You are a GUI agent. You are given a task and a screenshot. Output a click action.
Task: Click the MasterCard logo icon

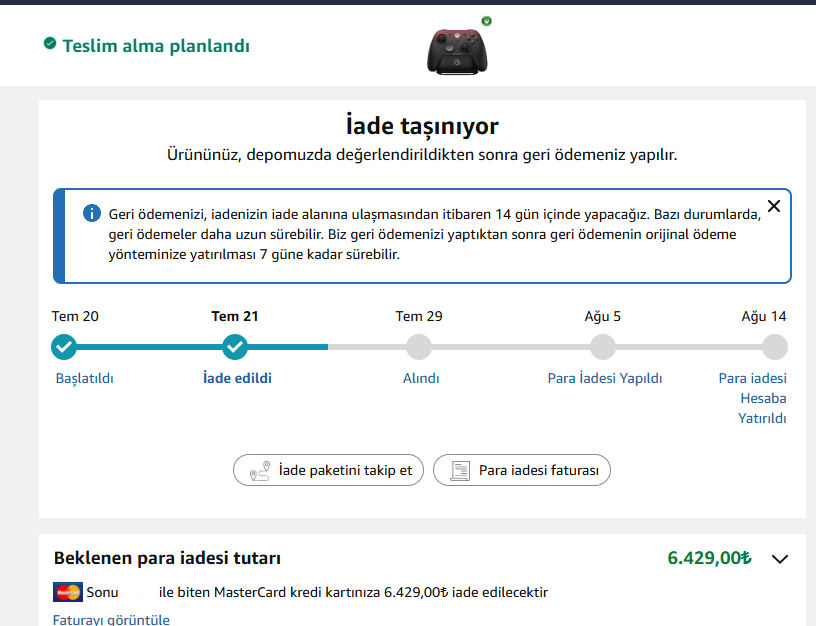click(x=68, y=592)
